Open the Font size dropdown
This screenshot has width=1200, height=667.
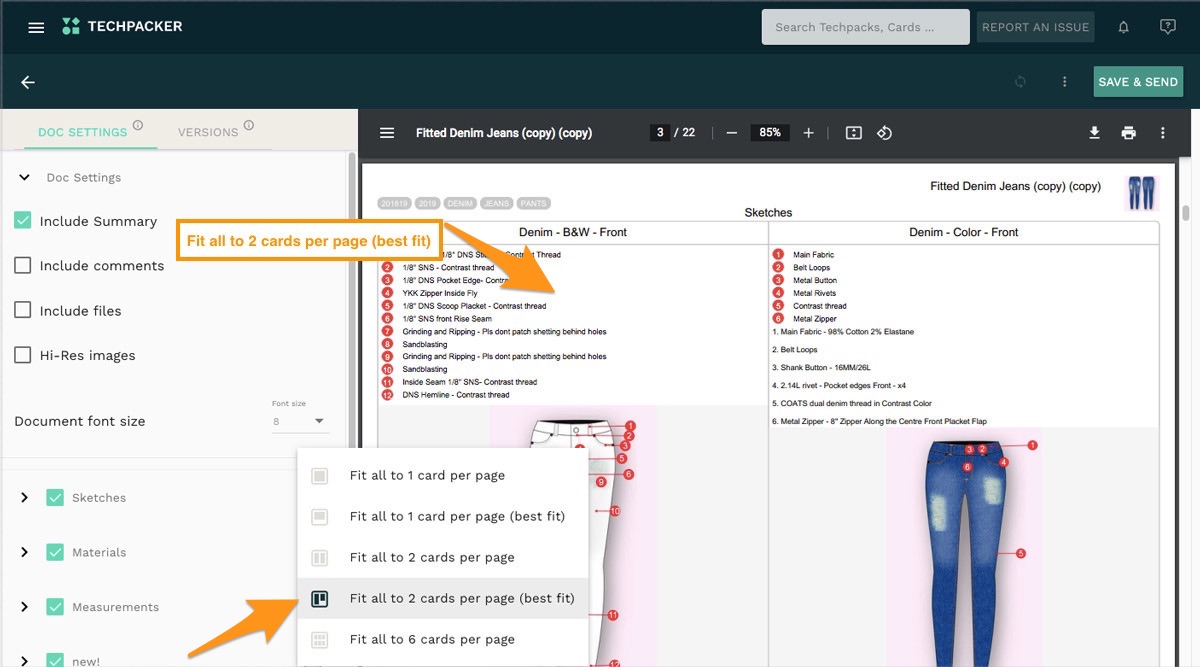[x=300, y=421]
